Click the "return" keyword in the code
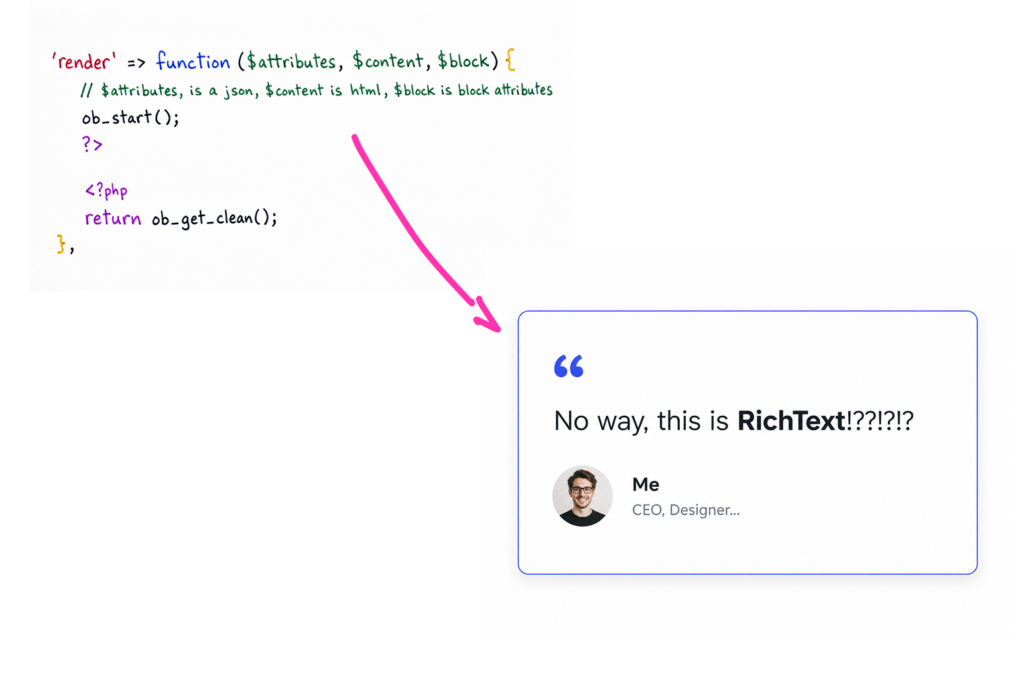This screenshot has height=679, width=1024. tap(113, 218)
